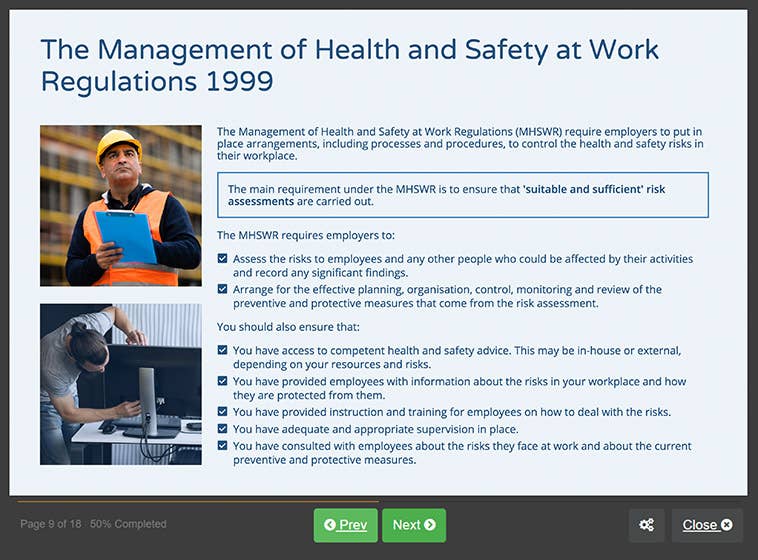
Task: Click the left arrow icon in Prev
Action: (330, 525)
